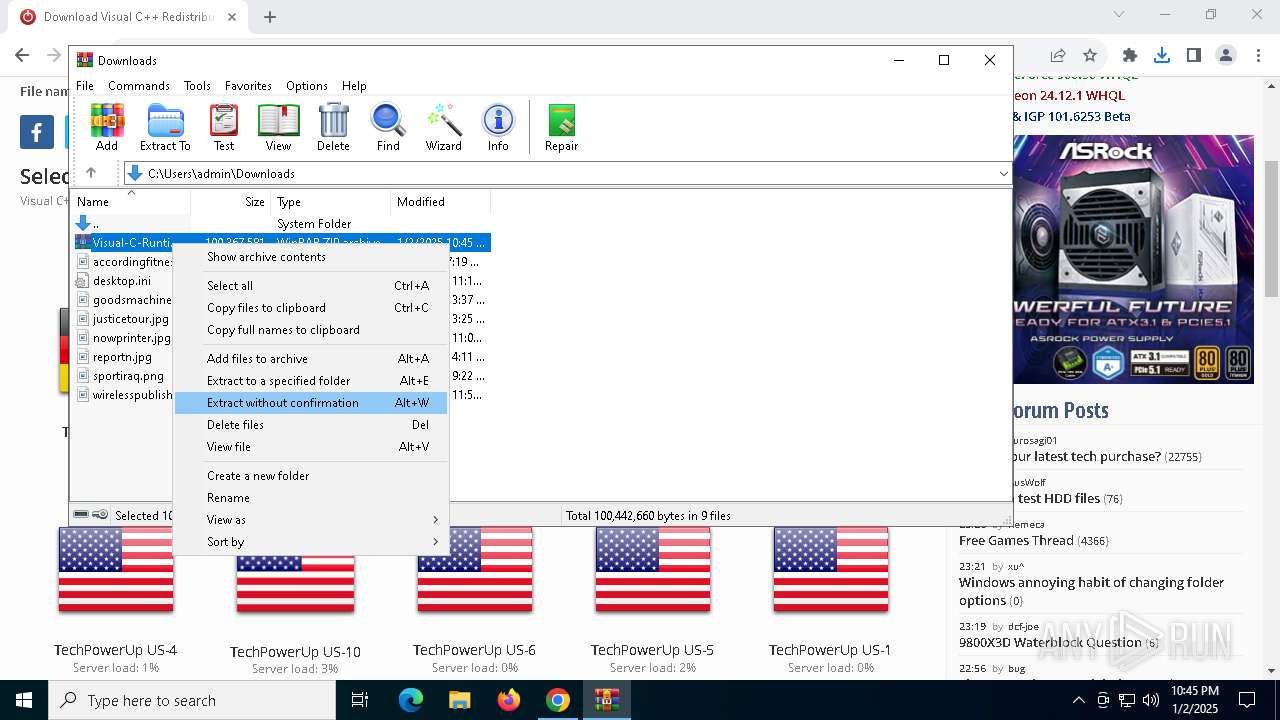Open File Explorer from taskbar

459,700
